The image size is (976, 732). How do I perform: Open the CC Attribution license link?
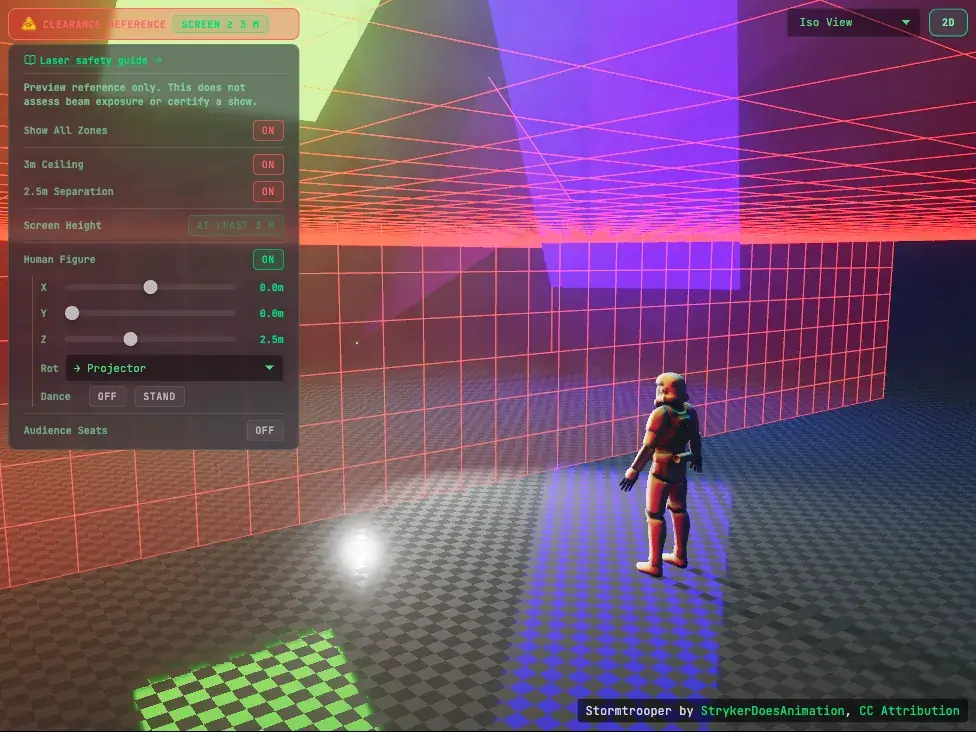click(x=909, y=711)
